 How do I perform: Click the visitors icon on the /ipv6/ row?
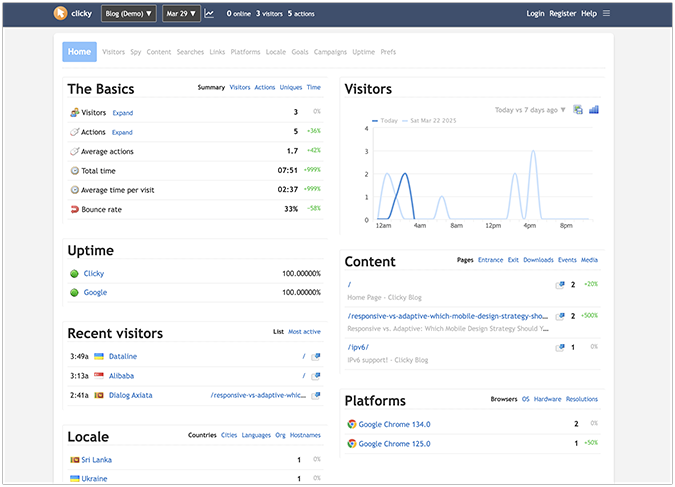[x=560, y=347]
